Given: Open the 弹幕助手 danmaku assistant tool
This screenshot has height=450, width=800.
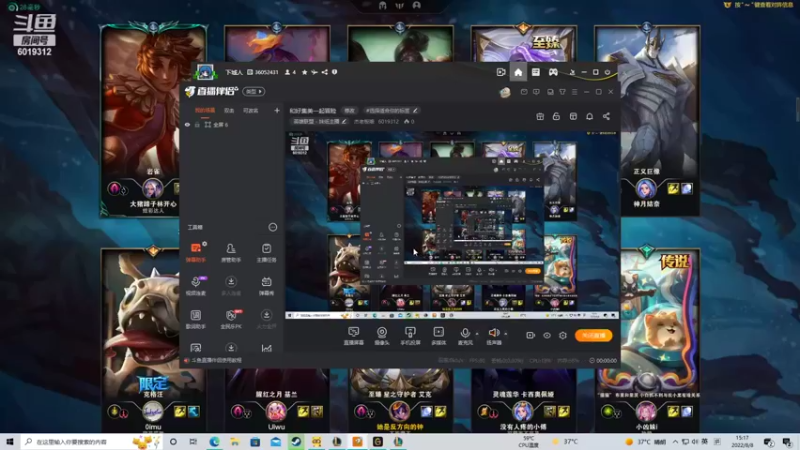Looking at the screenshot, I should coord(195,252).
